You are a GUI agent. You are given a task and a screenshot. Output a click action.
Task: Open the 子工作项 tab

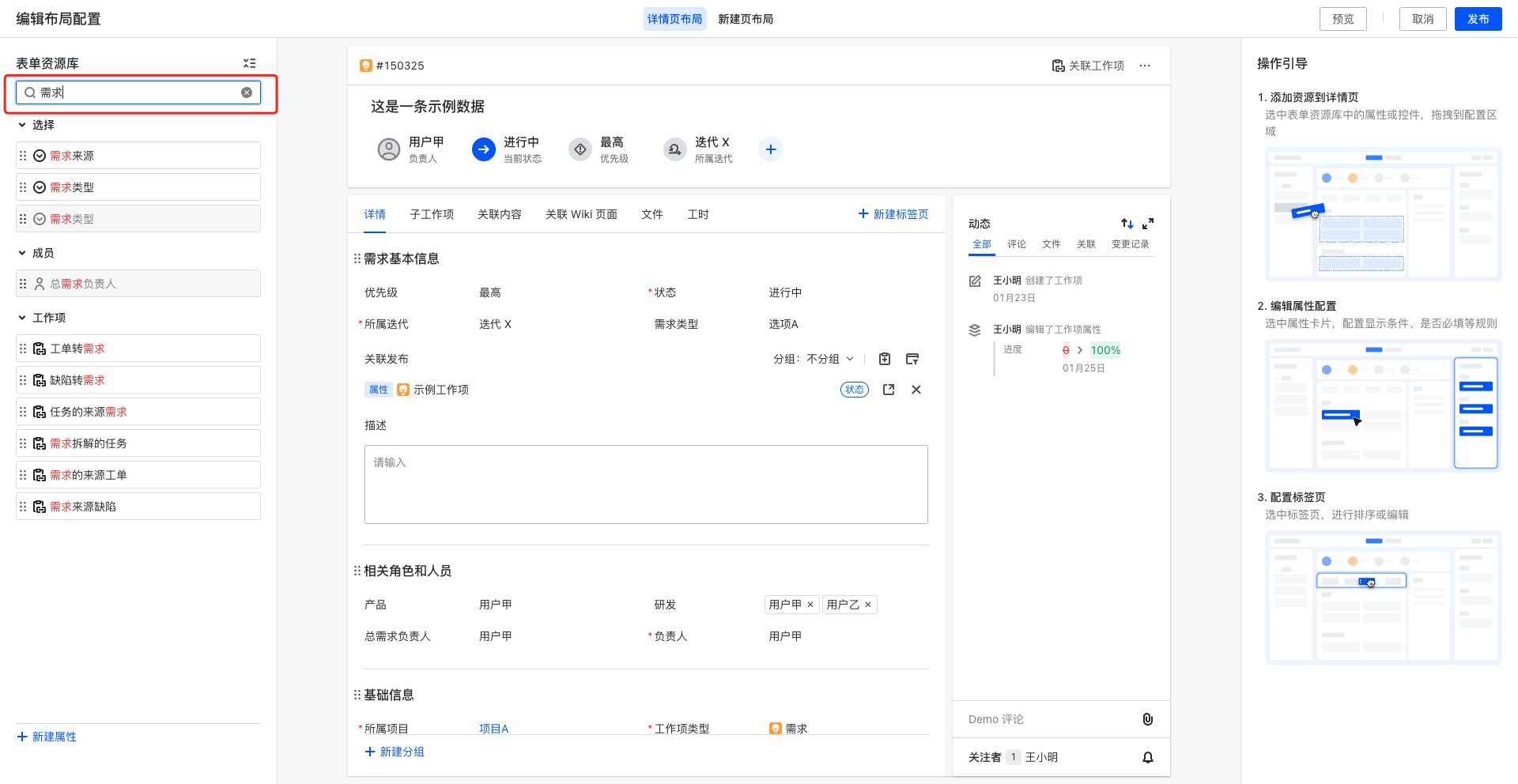tap(432, 214)
